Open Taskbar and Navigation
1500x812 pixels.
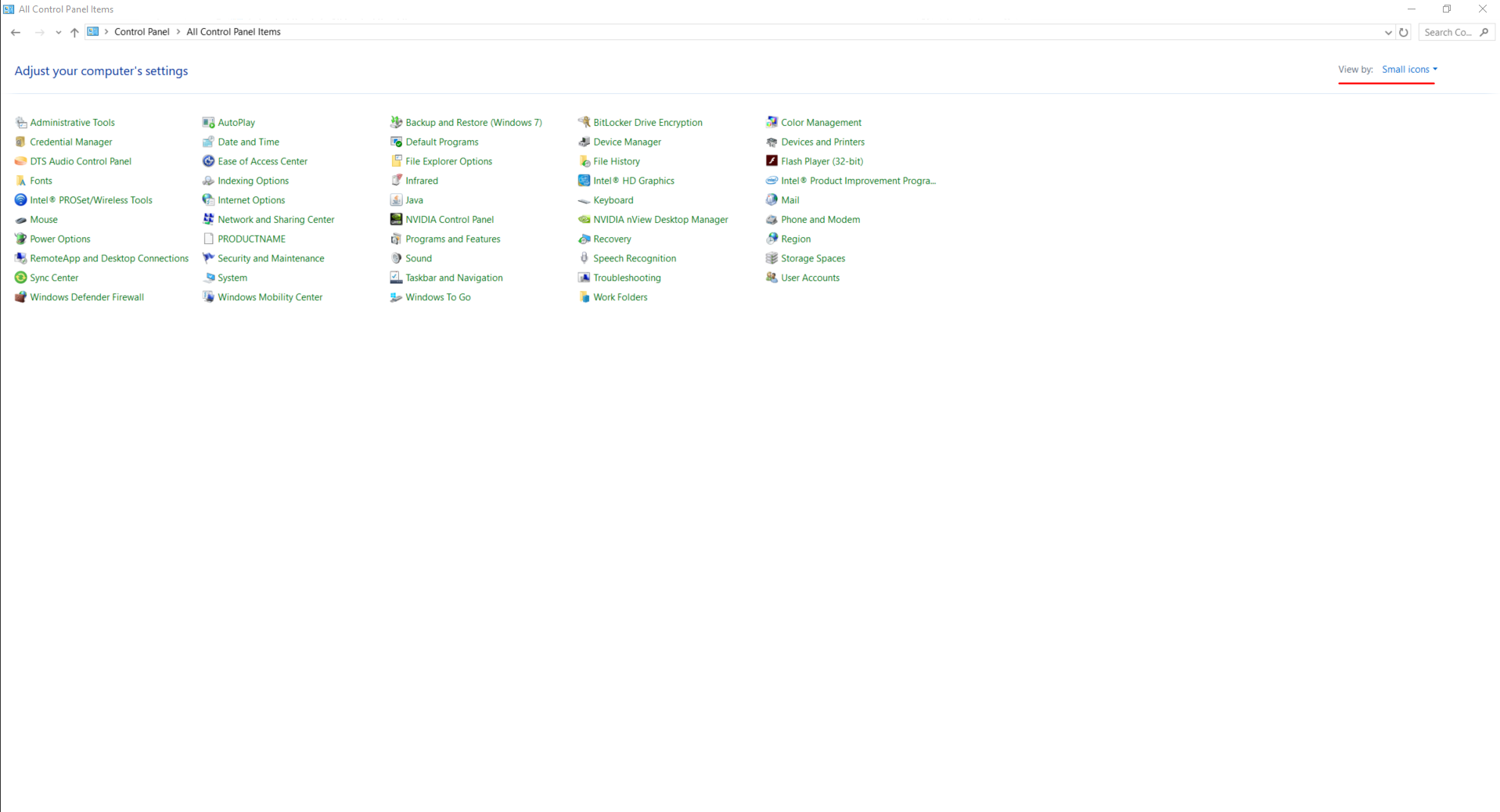pyautogui.click(x=454, y=278)
